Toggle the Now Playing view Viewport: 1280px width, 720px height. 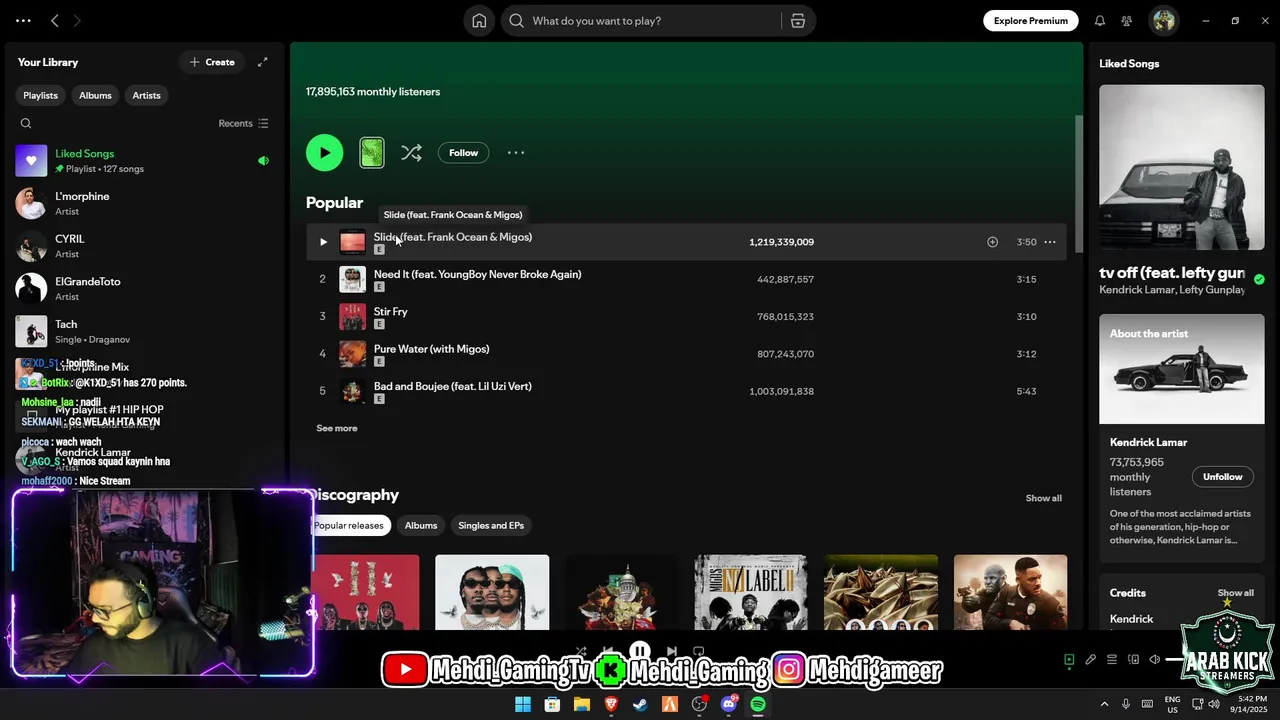pyautogui.click(x=1069, y=660)
